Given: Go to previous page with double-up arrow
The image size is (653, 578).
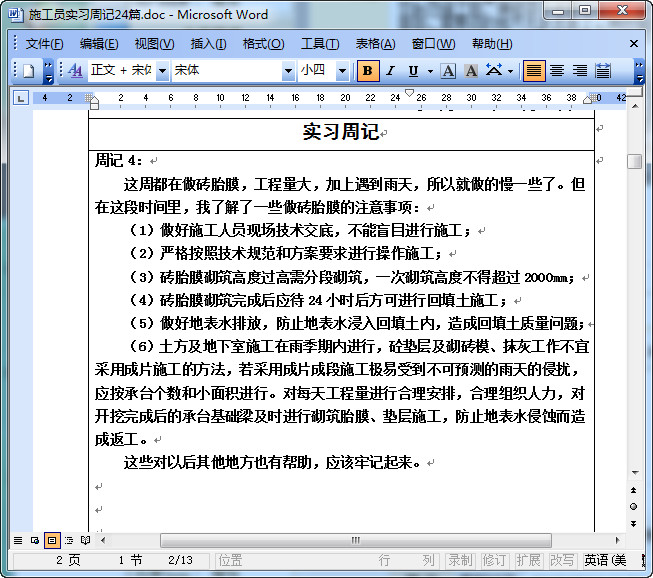Looking at the screenshot, I should tap(633, 490).
